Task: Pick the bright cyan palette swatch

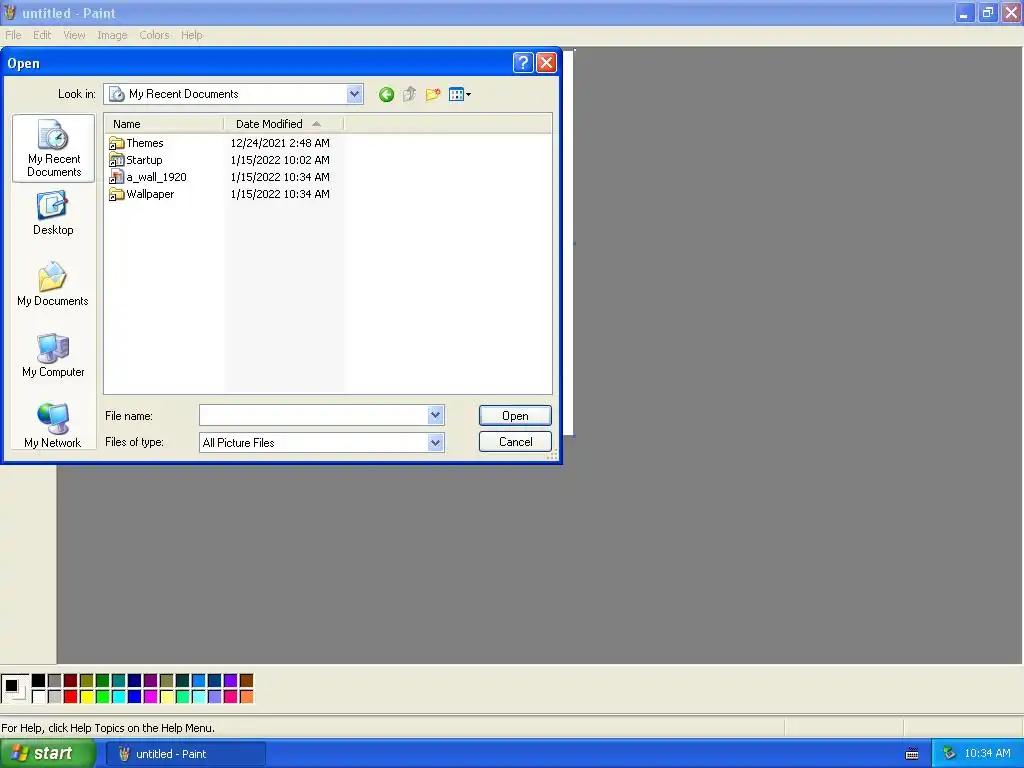Action: [118, 697]
